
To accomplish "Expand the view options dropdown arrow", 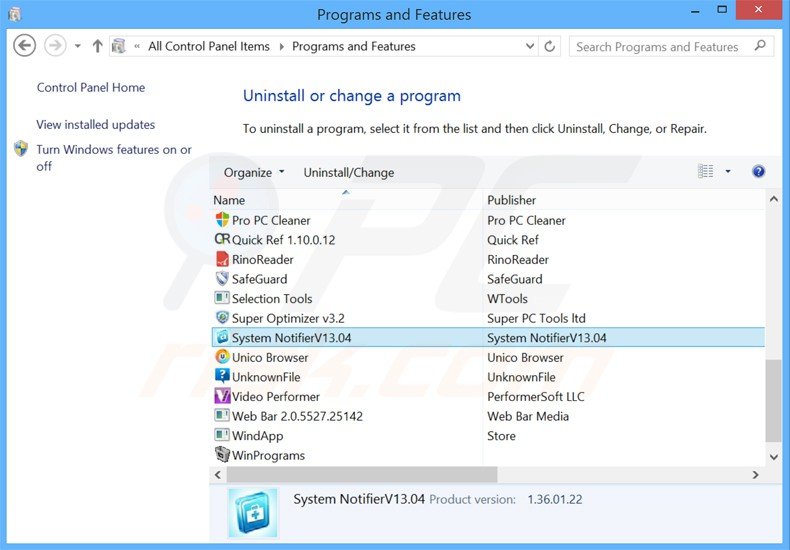I will pos(728,172).
